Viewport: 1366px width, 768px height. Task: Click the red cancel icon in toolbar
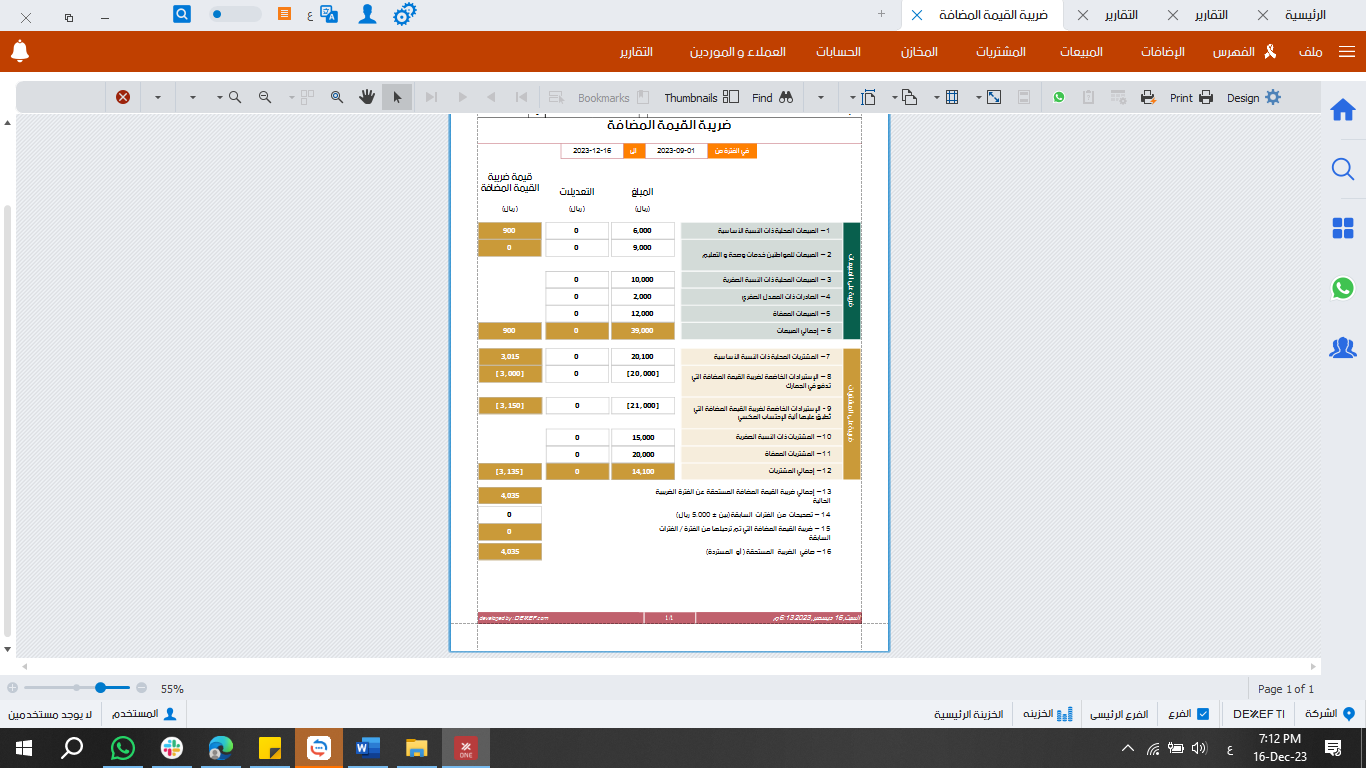click(123, 98)
